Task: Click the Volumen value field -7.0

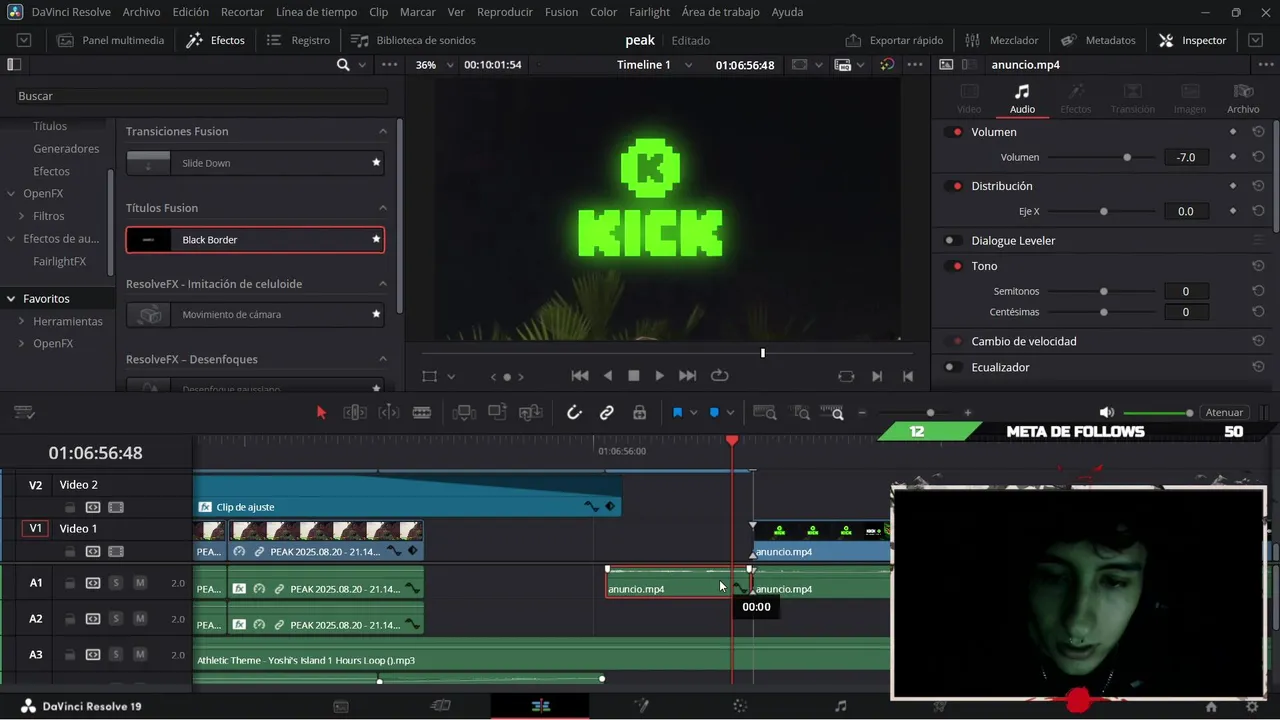Action: click(1186, 157)
